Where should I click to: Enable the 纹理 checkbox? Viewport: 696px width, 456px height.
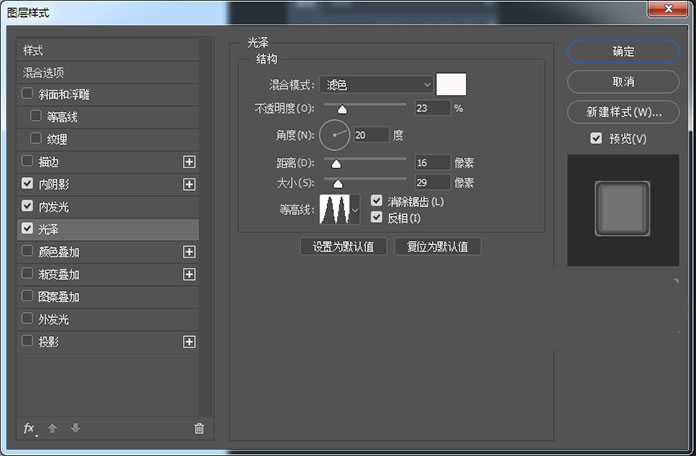point(36,139)
